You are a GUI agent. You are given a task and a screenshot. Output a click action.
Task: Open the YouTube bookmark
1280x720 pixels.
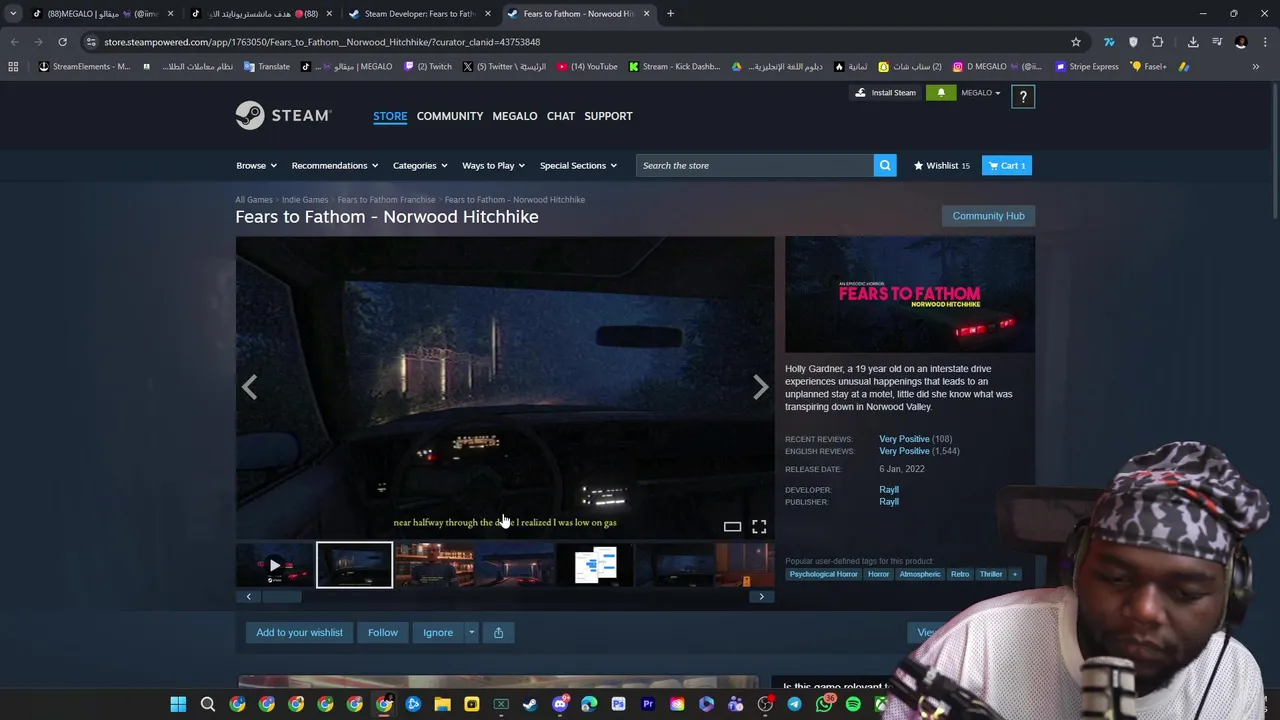pyautogui.click(x=588, y=66)
